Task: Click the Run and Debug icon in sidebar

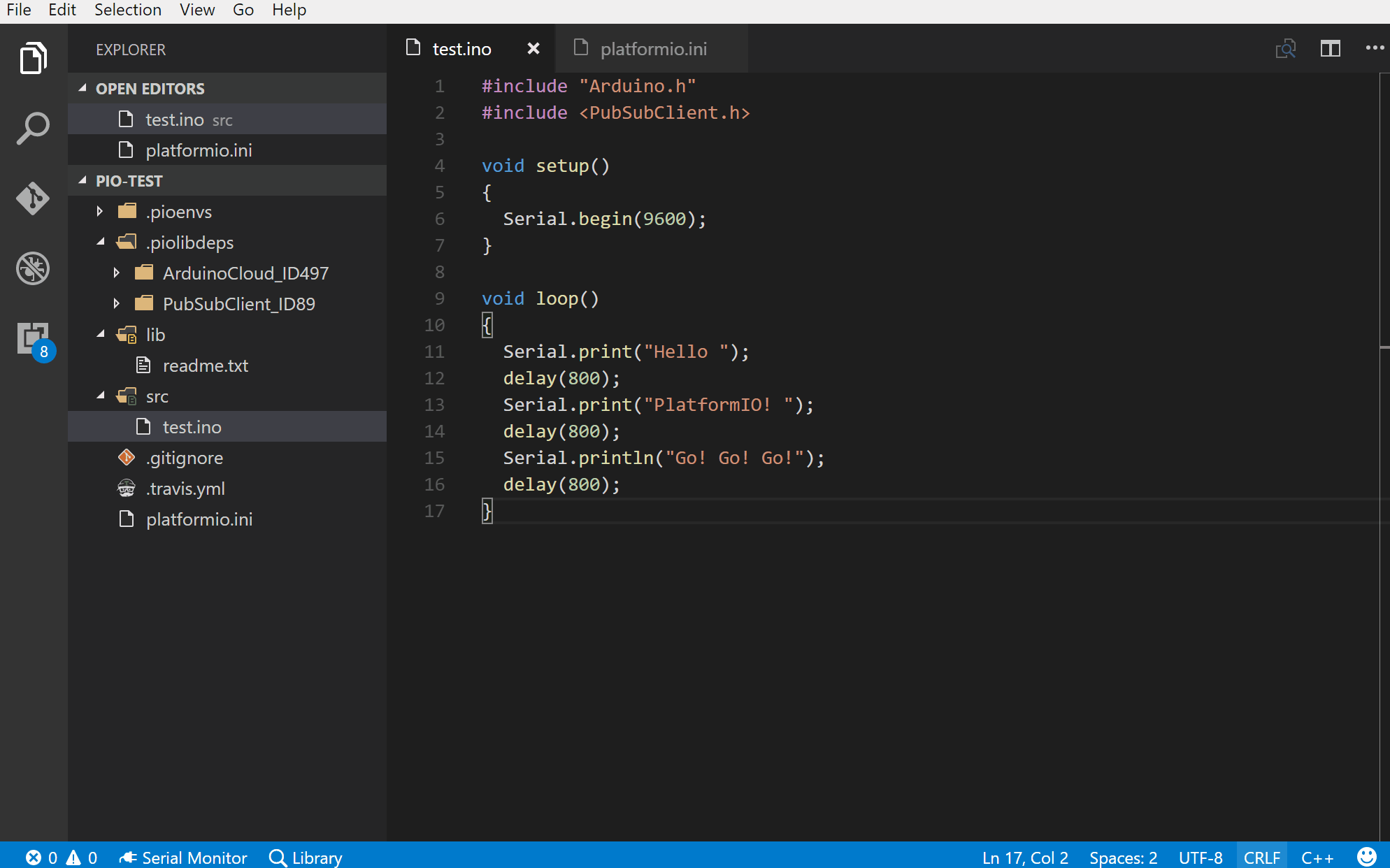Action: click(33, 268)
